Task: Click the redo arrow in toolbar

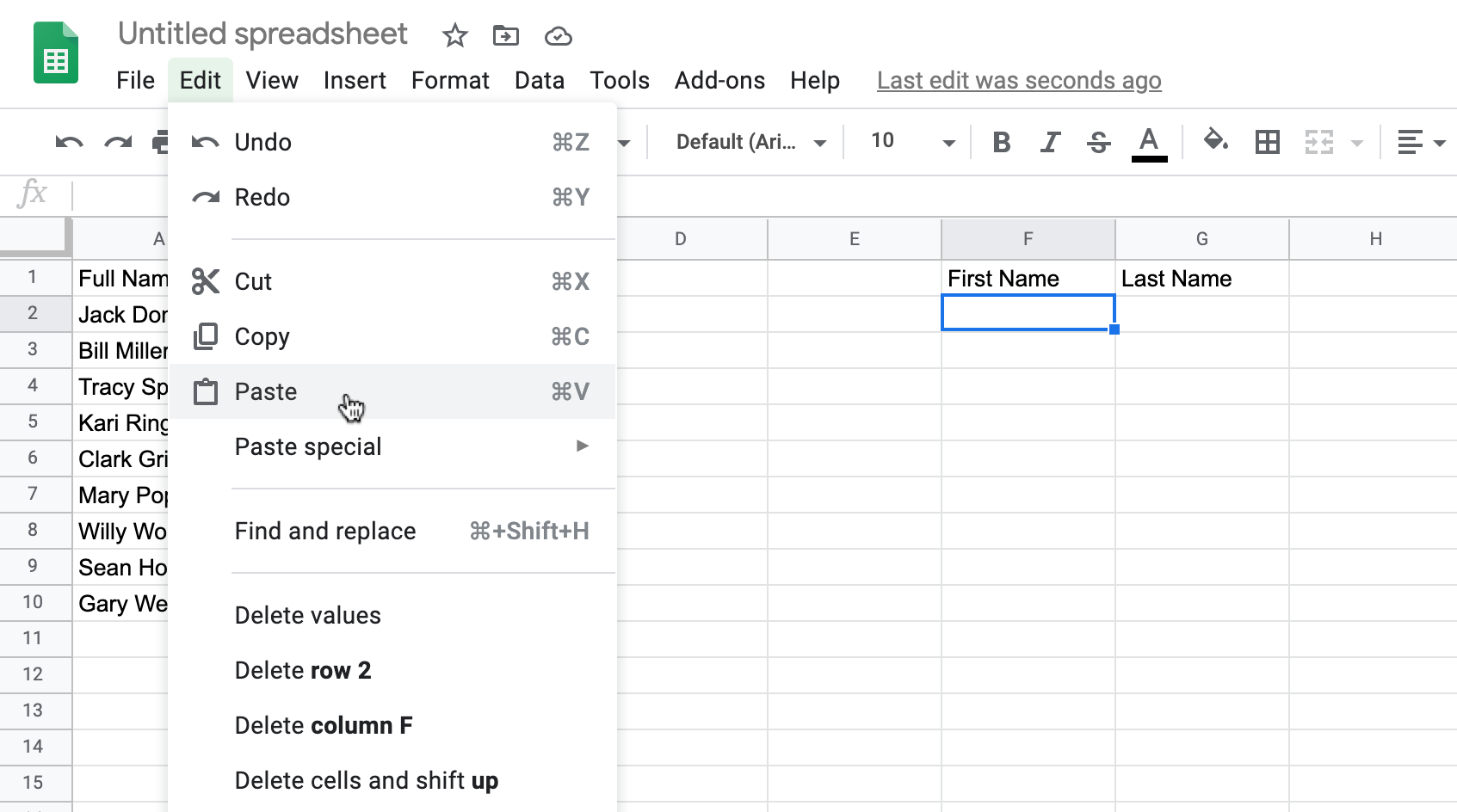Action: tap(118, 142)
